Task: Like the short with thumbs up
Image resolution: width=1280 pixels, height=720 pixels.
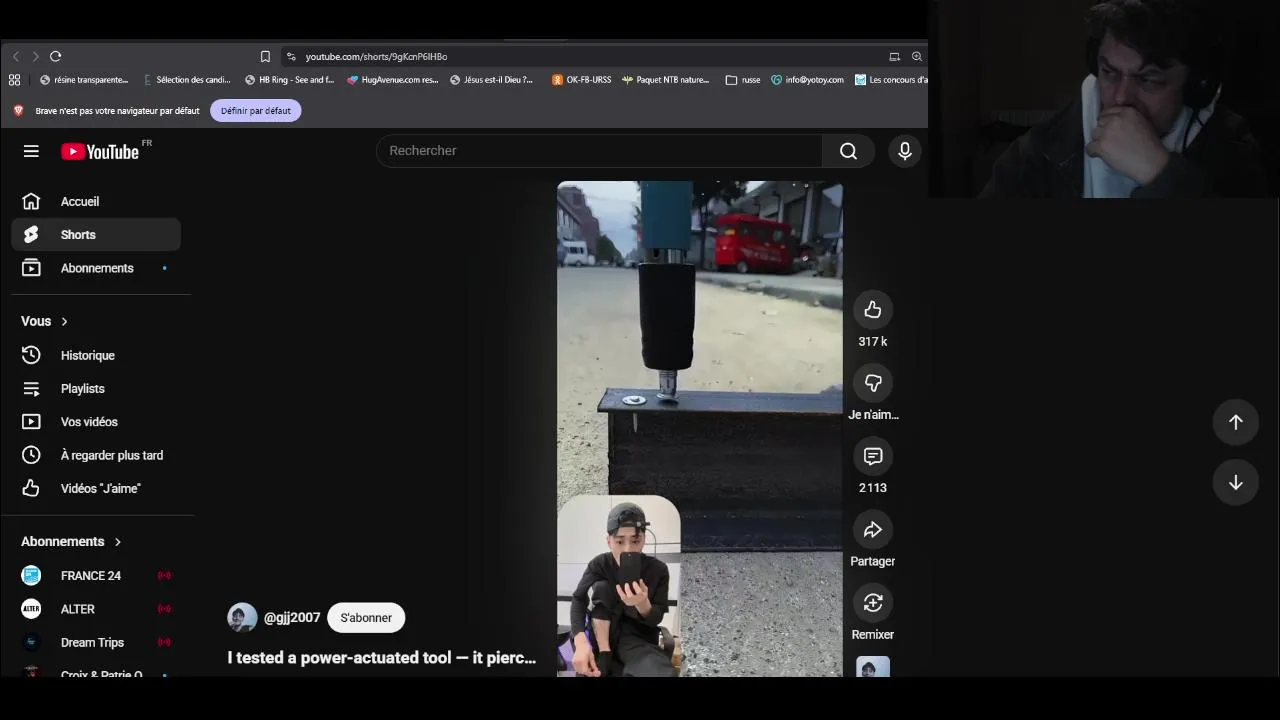Action: pyautogui.click(x=873, y=310)
